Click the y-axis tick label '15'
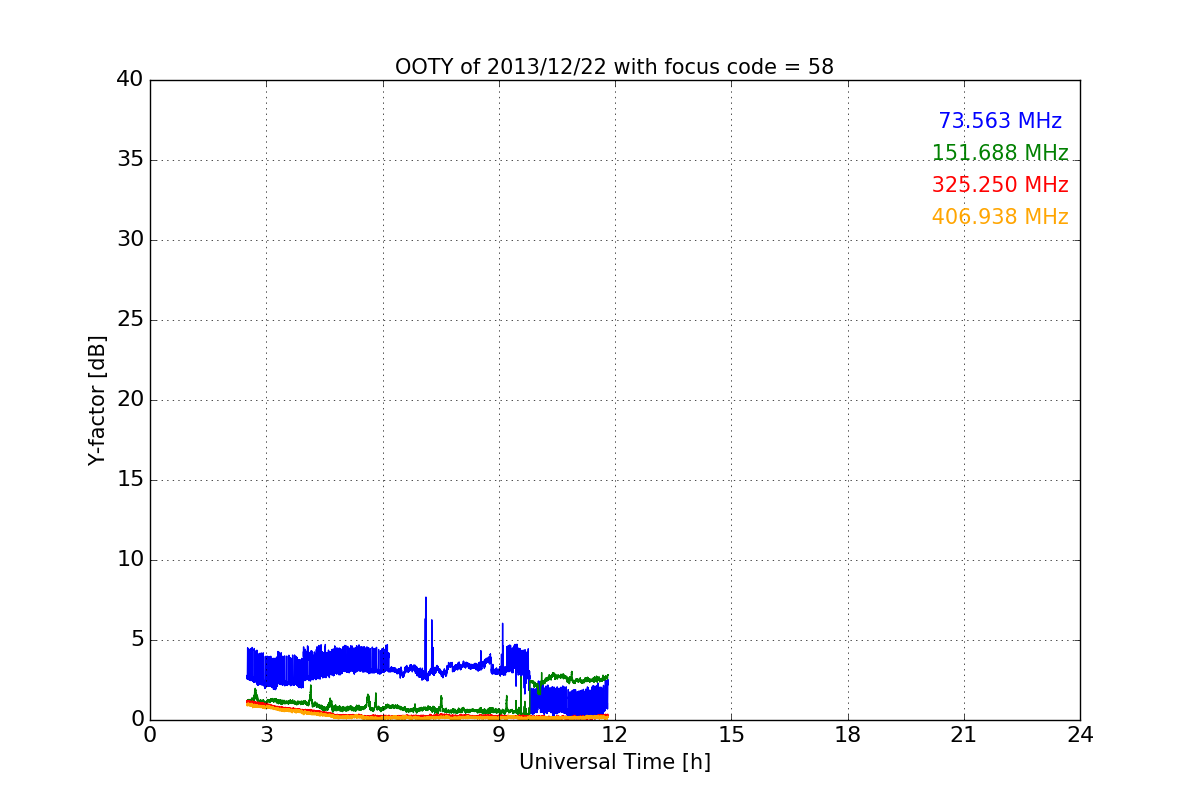 [130, 480]
